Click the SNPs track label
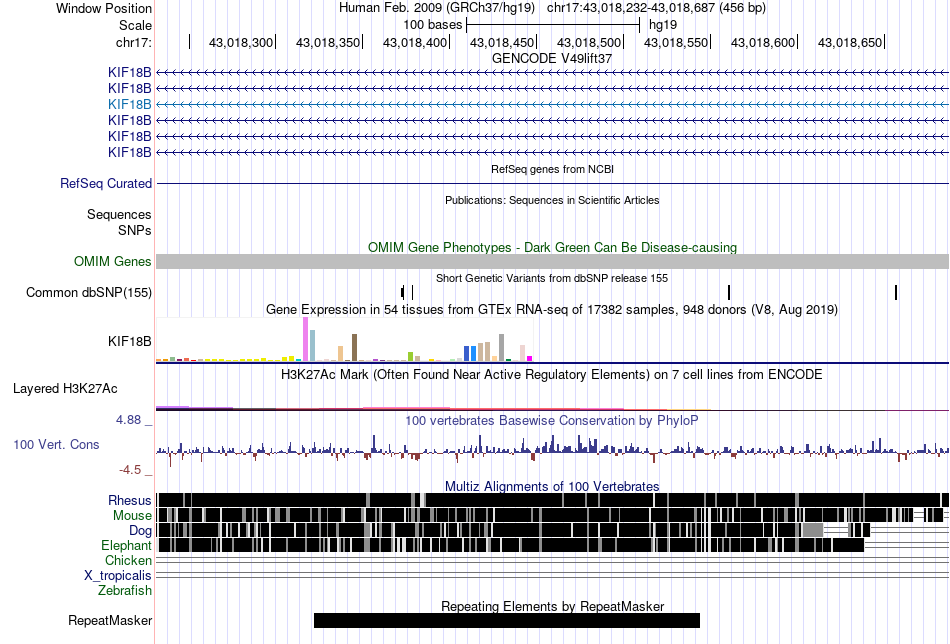 pyautogui.click(x=135, y=230)
